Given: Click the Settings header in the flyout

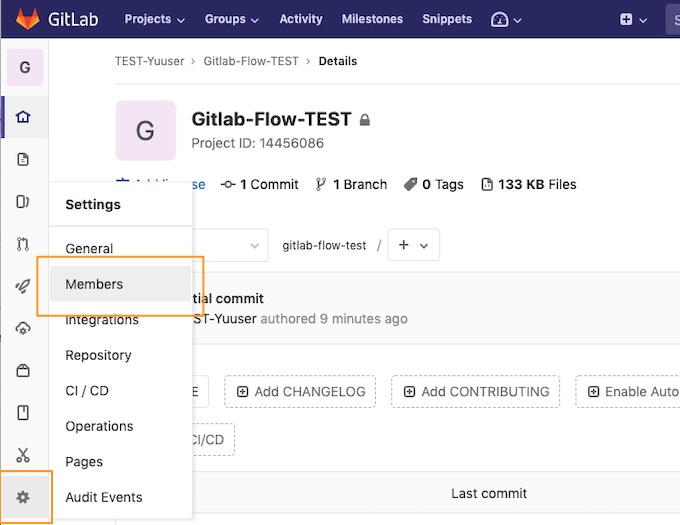Looking at the screenshot, I should (x=93, y=205).
